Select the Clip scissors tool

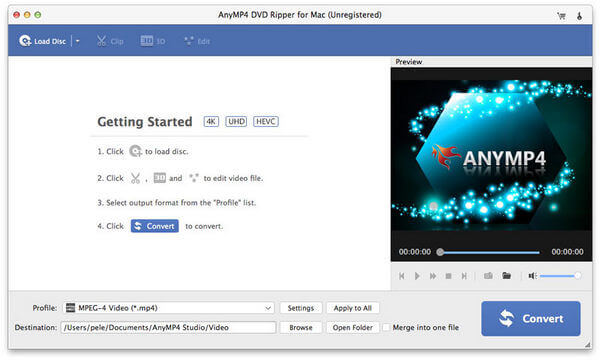coord(110,41)
